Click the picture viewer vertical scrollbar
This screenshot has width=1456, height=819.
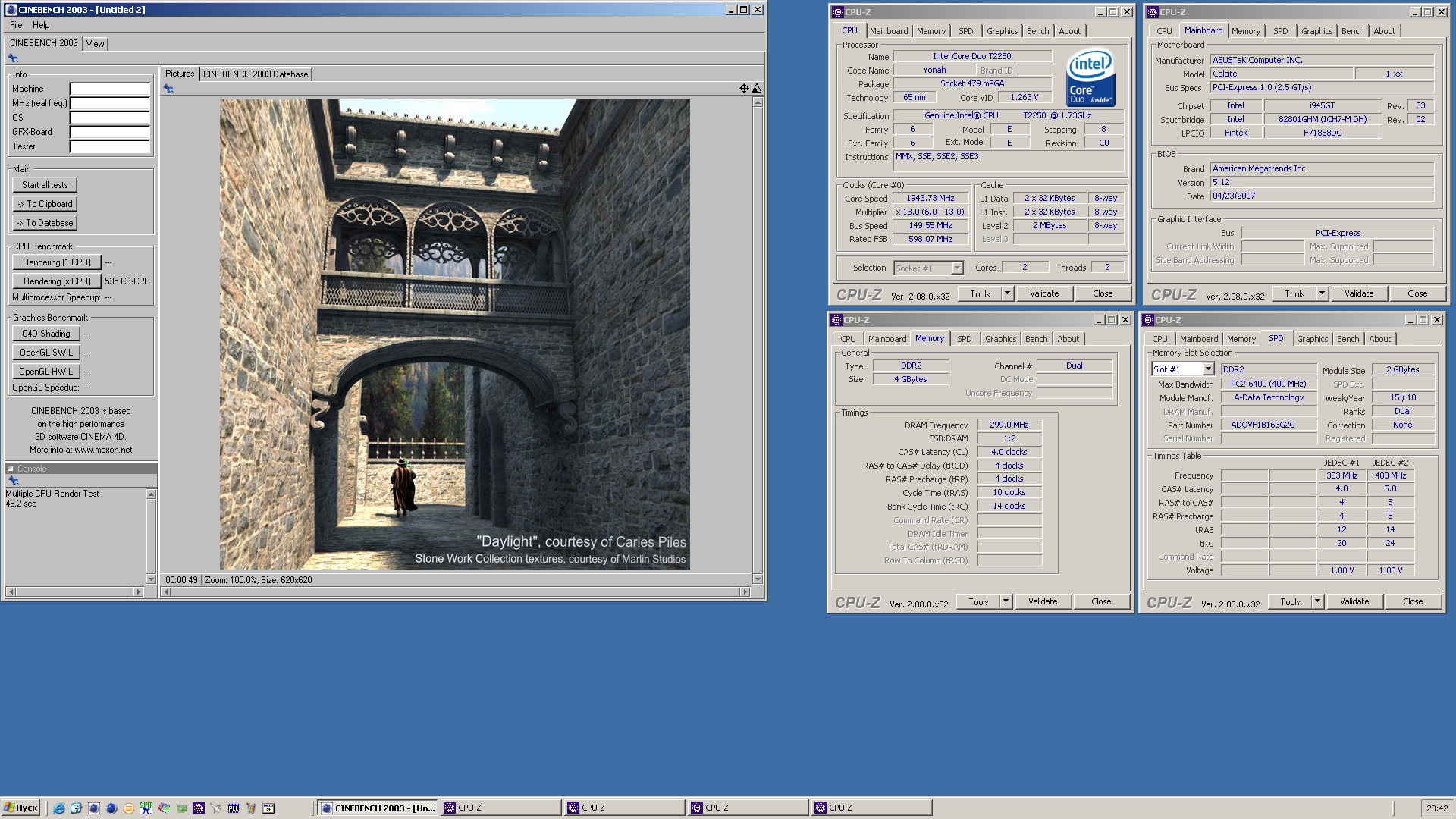758,340
